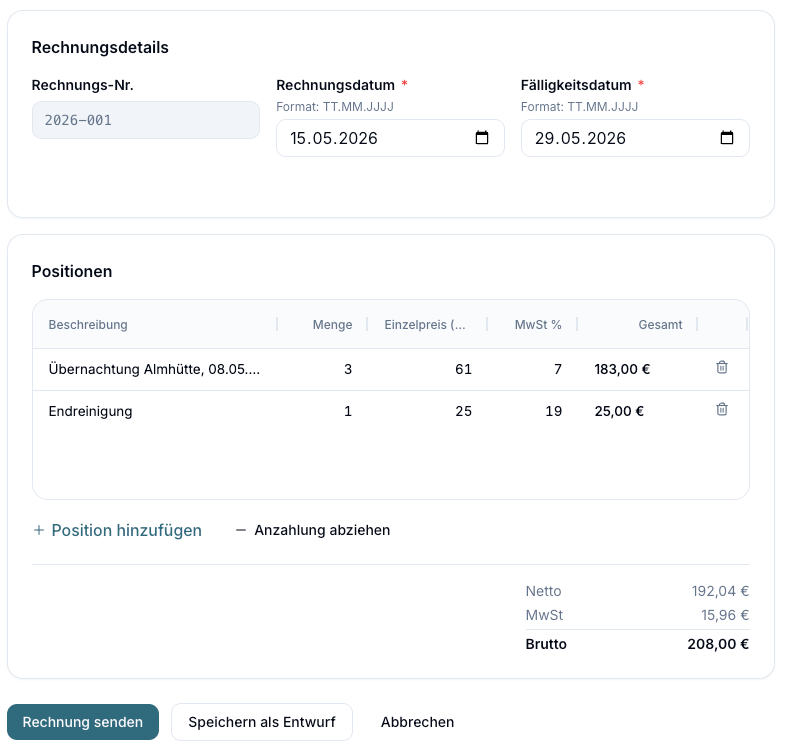Open calendar picker for Fälligkeitsdatum
Screen dimensions: 786x755
pos(726,137)
